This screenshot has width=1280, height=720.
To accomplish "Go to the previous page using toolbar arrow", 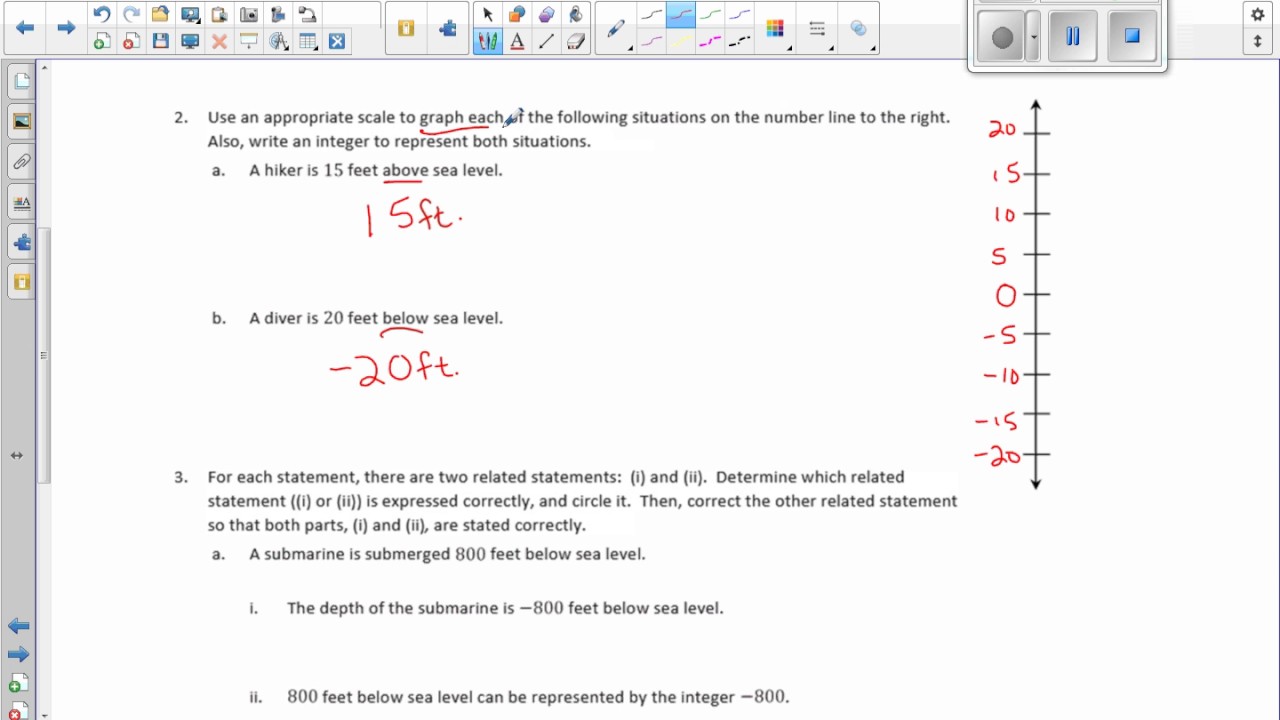I will point(25,28).
